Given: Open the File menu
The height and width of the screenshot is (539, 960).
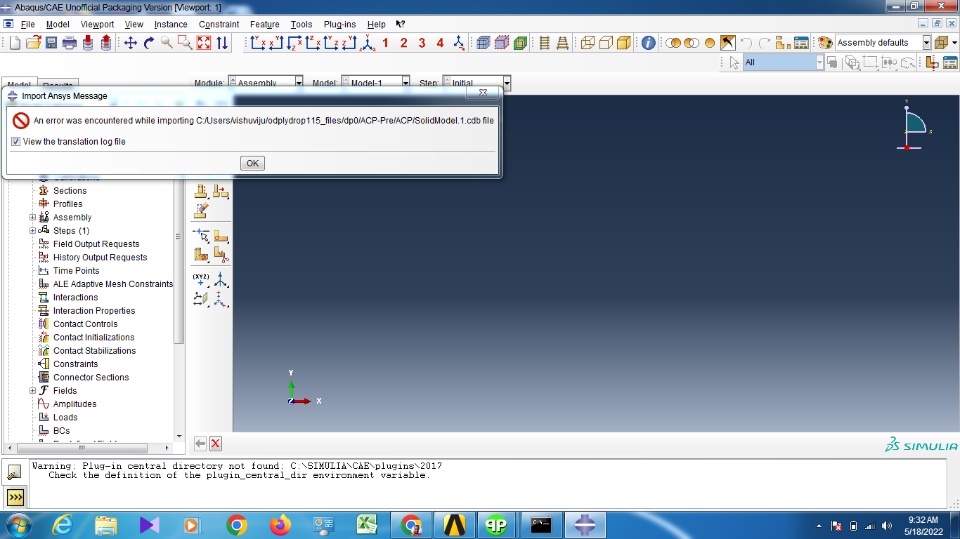Looking at the screenshot, I should click(x=28, y=24).
